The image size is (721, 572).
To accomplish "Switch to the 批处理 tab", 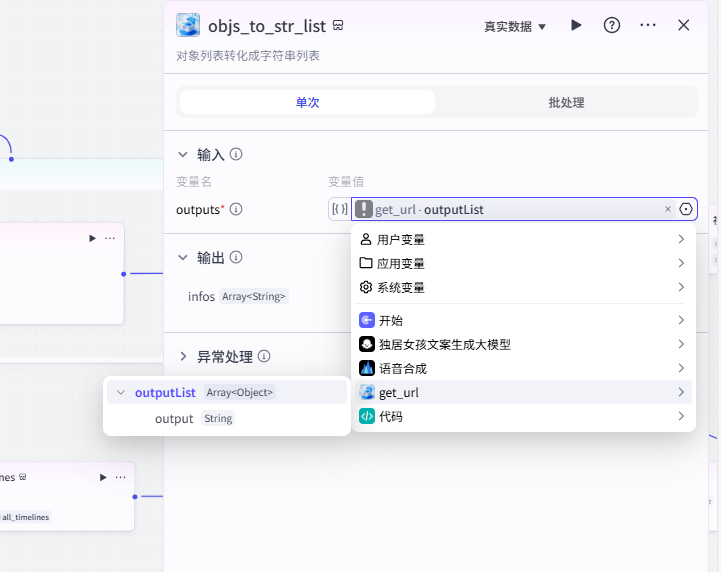I will 566,102.
